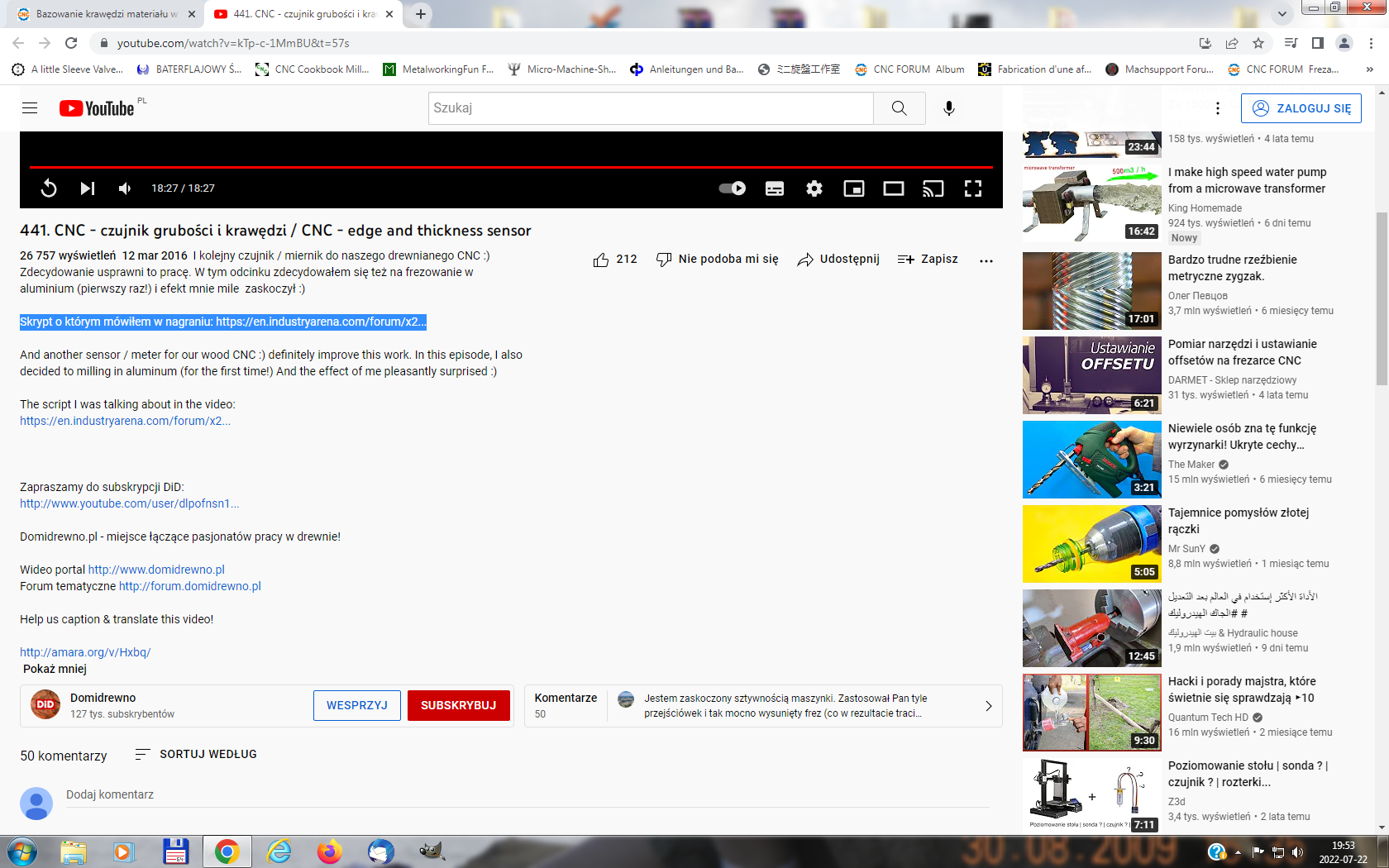
Task: Show more bookmarks chevron
Action: [1370, 69]
